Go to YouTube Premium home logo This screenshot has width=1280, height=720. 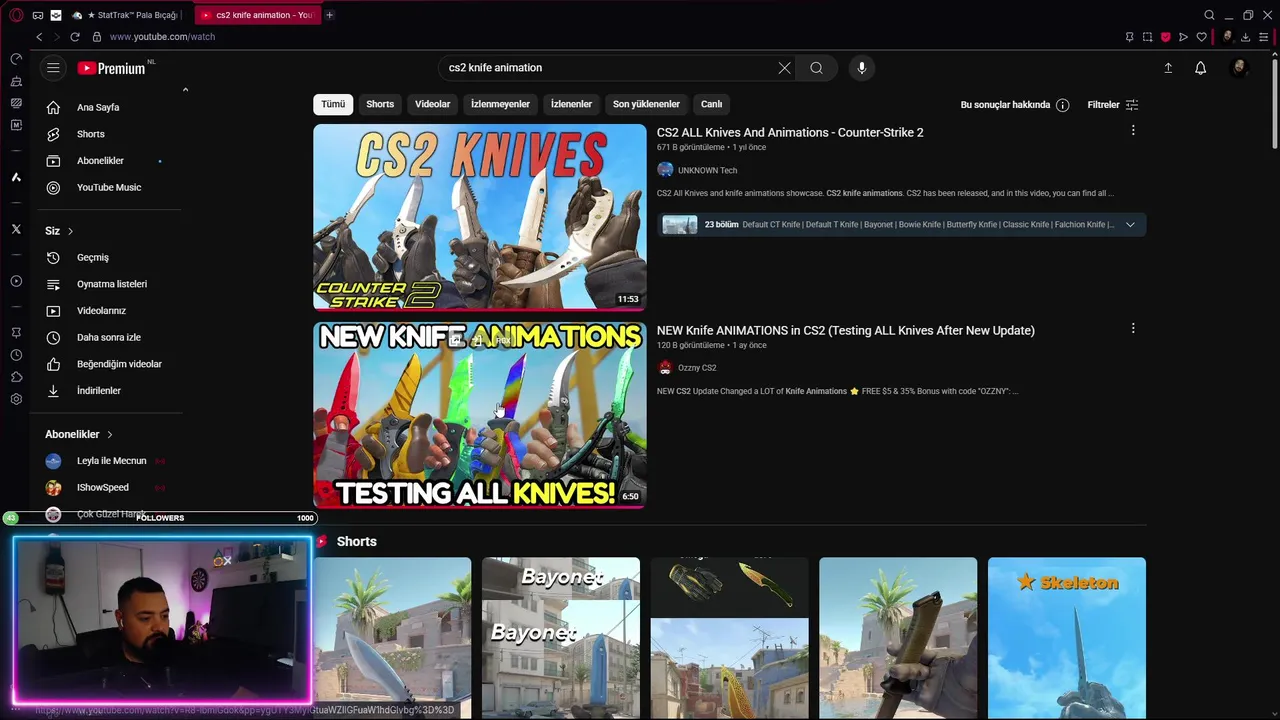tap(112, 68)
